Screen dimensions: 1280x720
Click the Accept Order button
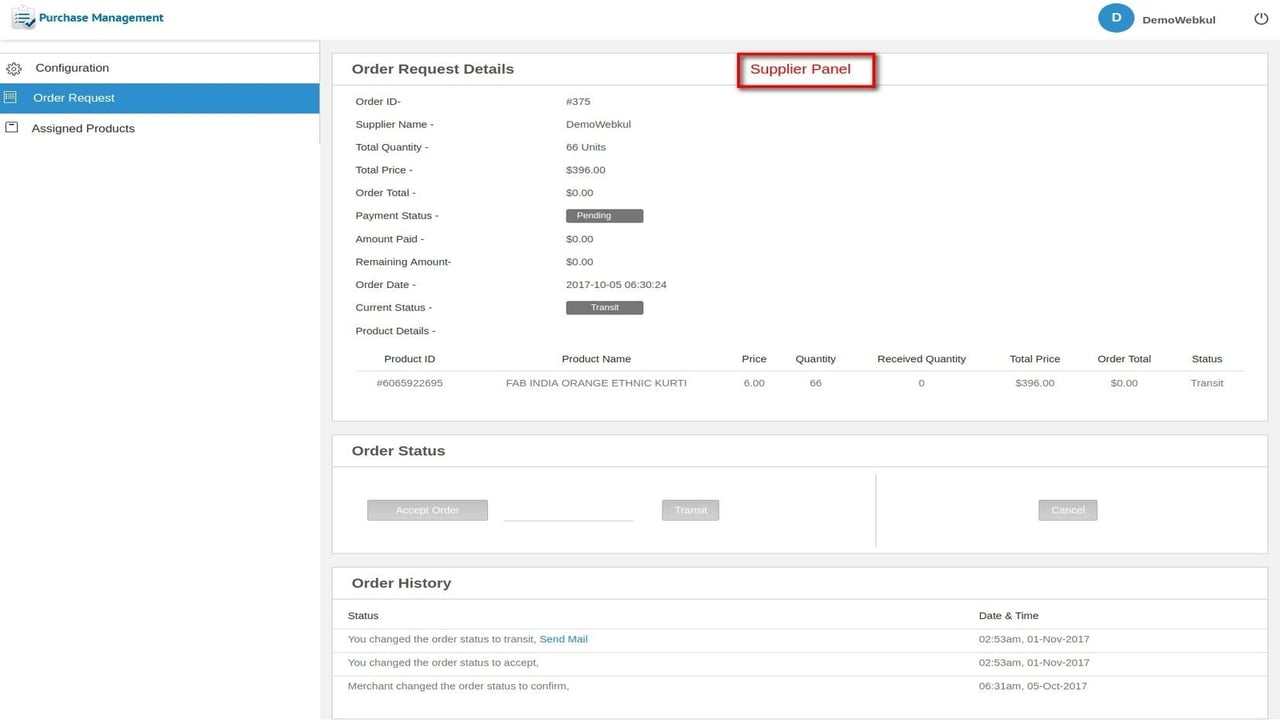point(427,510)
